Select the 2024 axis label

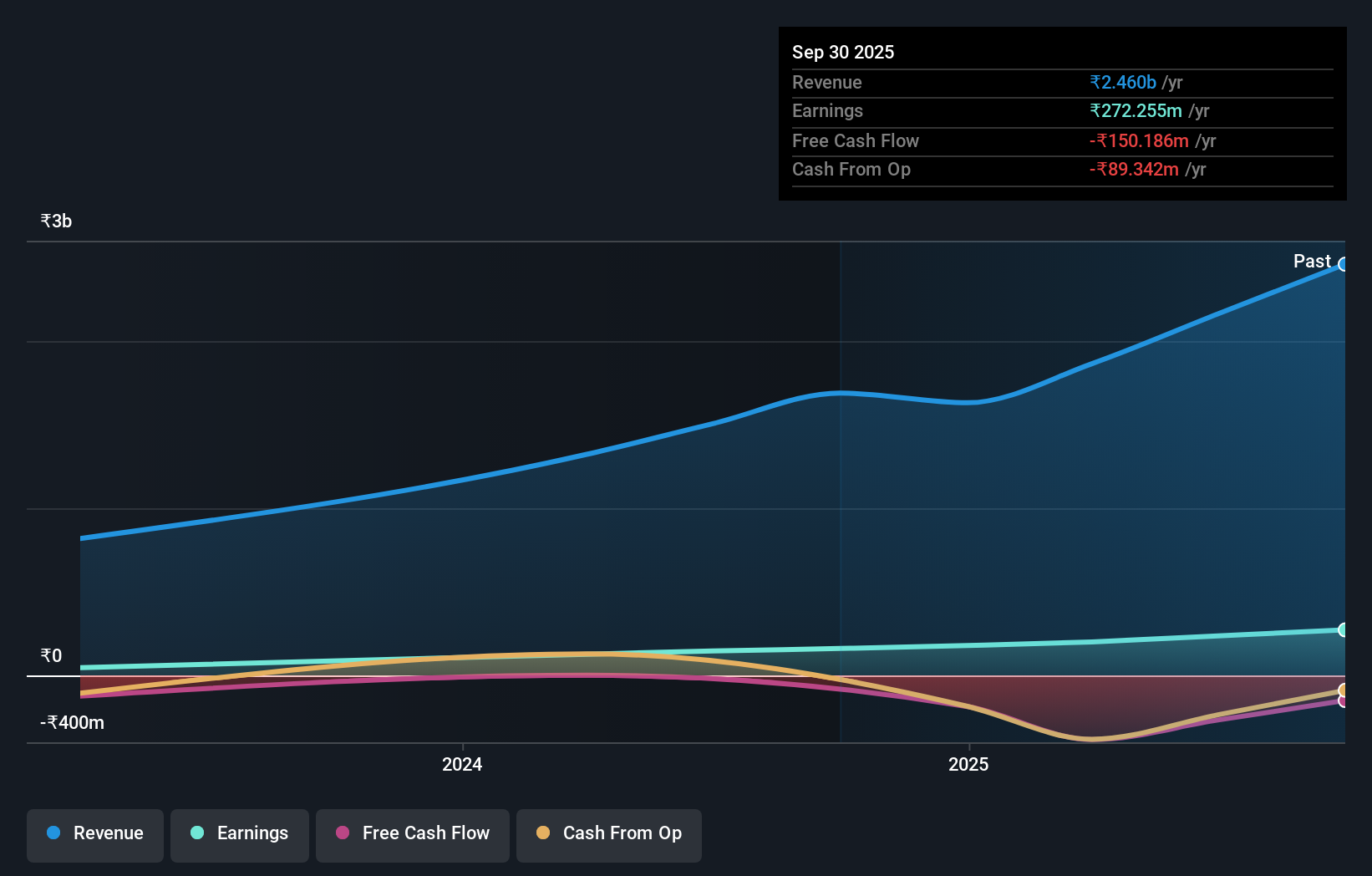pos(461,763)
